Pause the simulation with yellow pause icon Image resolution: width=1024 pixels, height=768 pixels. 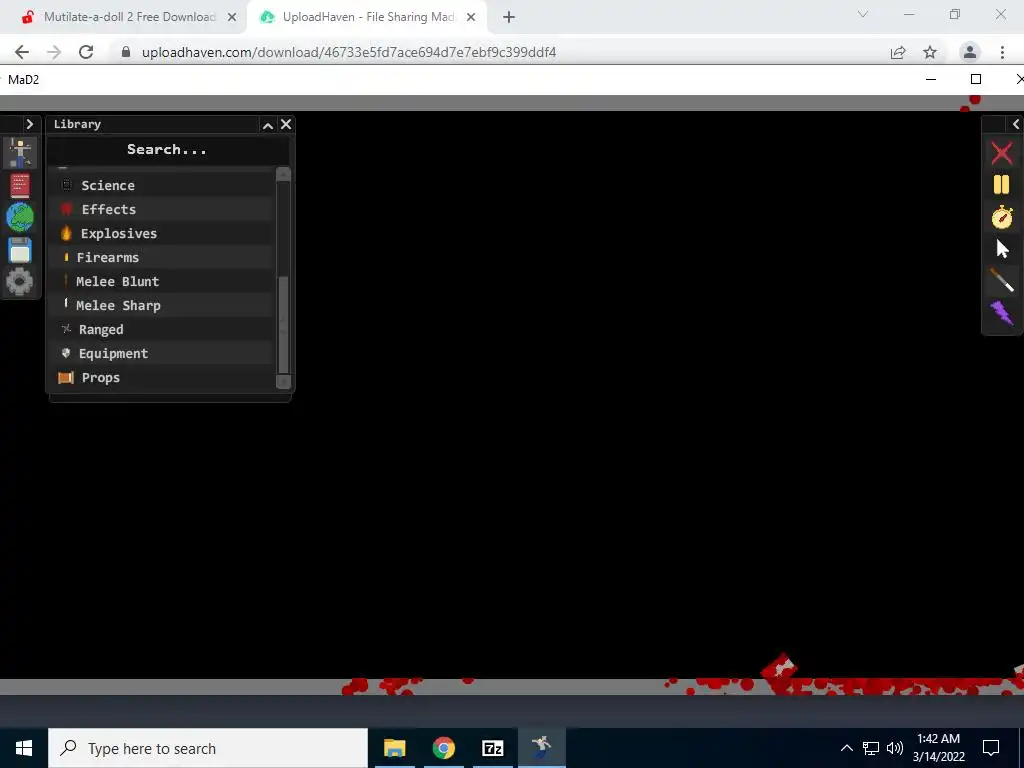pyautogui.click(x=1001, y=185)
